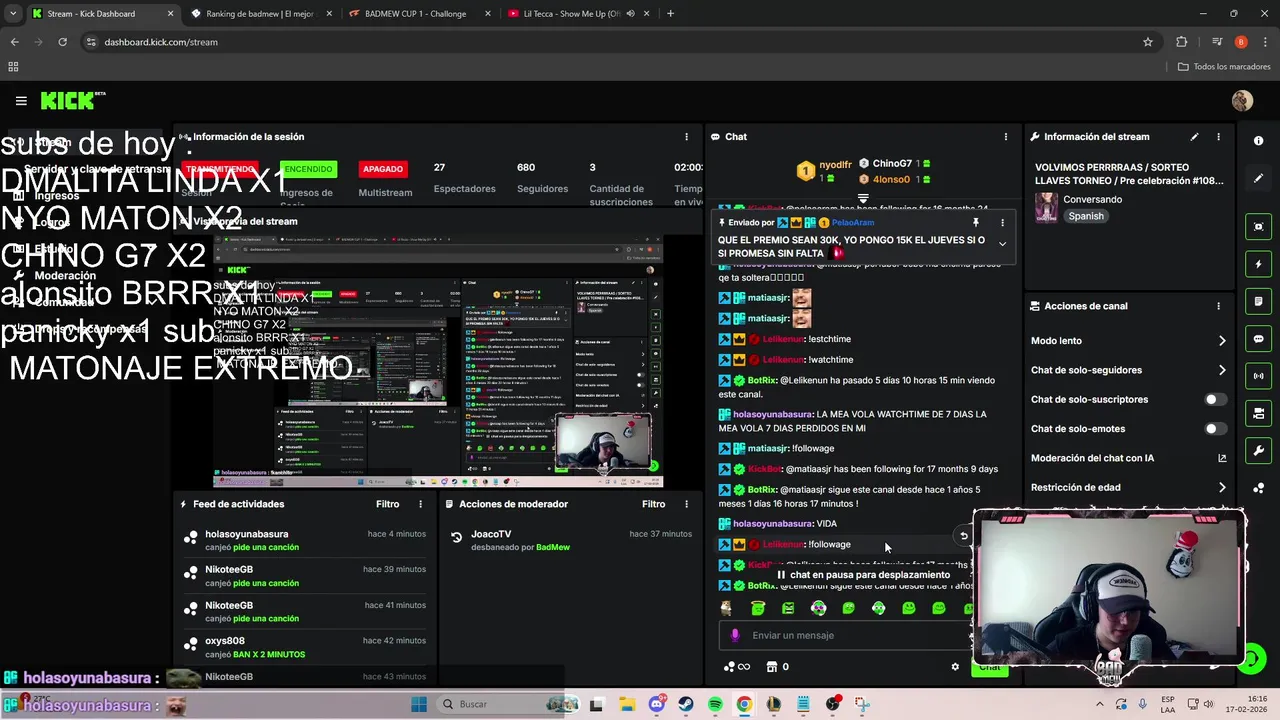Click the Kick logo
The width and height of the screenshot is (1280, 720).
click(73, 100)
